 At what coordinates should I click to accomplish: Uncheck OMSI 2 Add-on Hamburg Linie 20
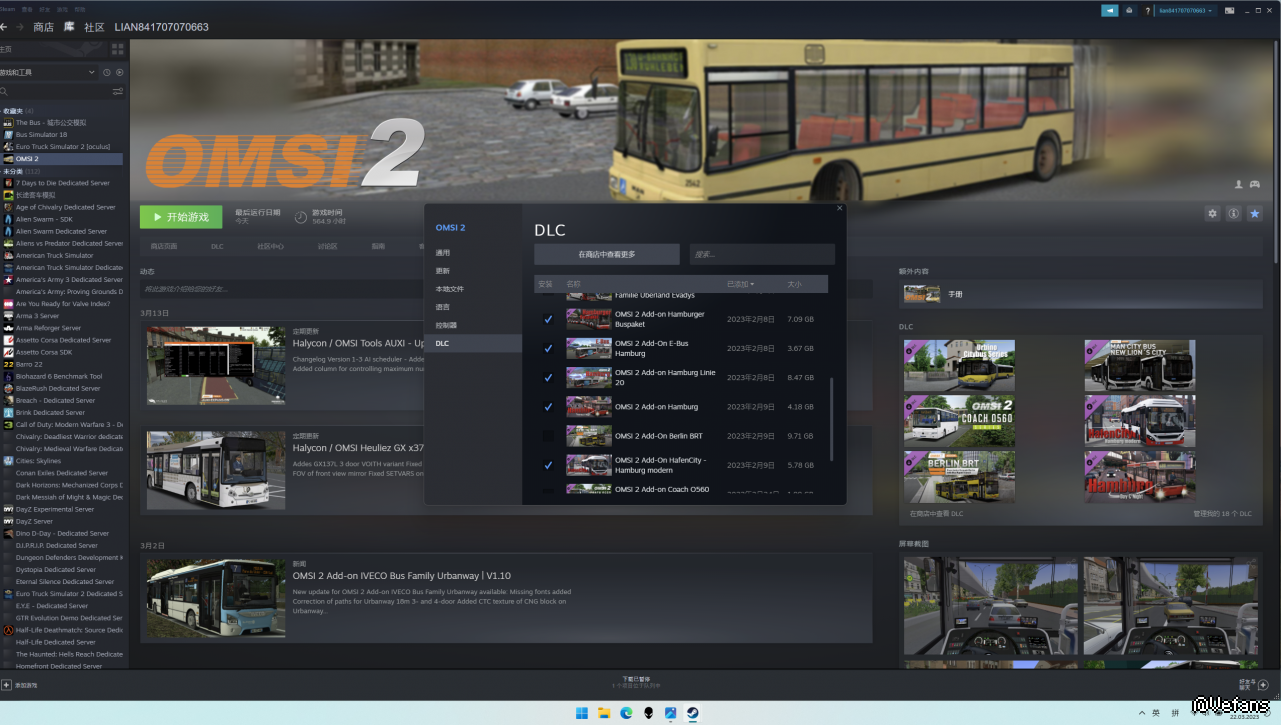548,377
